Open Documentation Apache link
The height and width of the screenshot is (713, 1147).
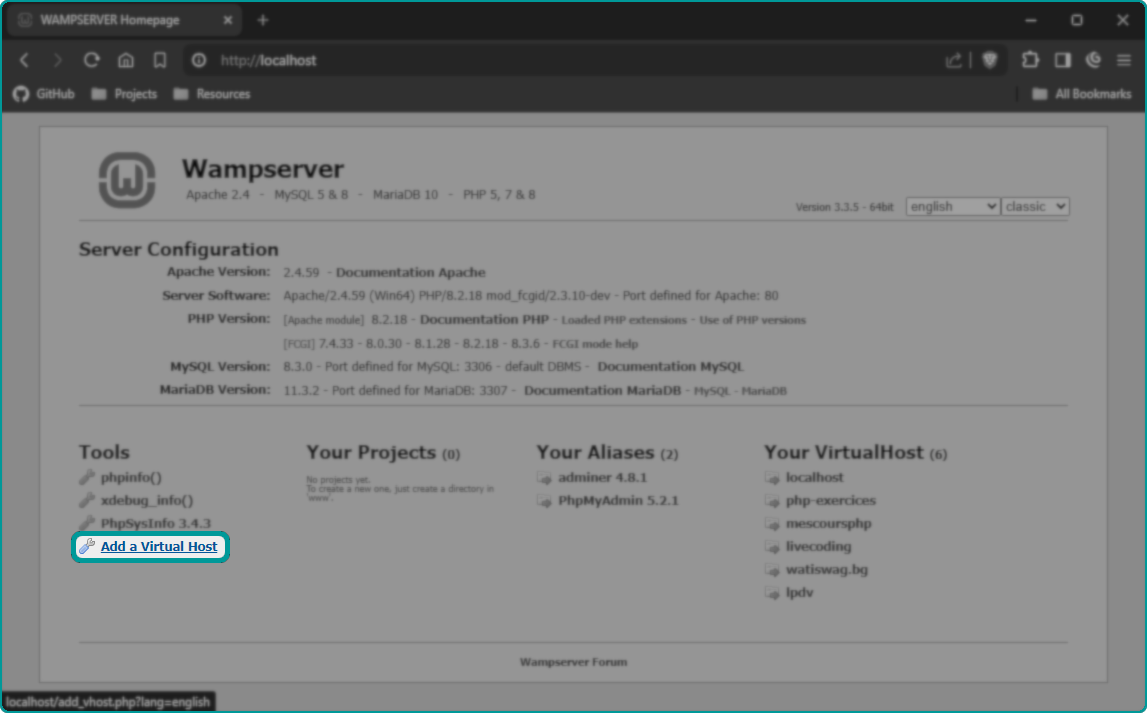(410, 272)
